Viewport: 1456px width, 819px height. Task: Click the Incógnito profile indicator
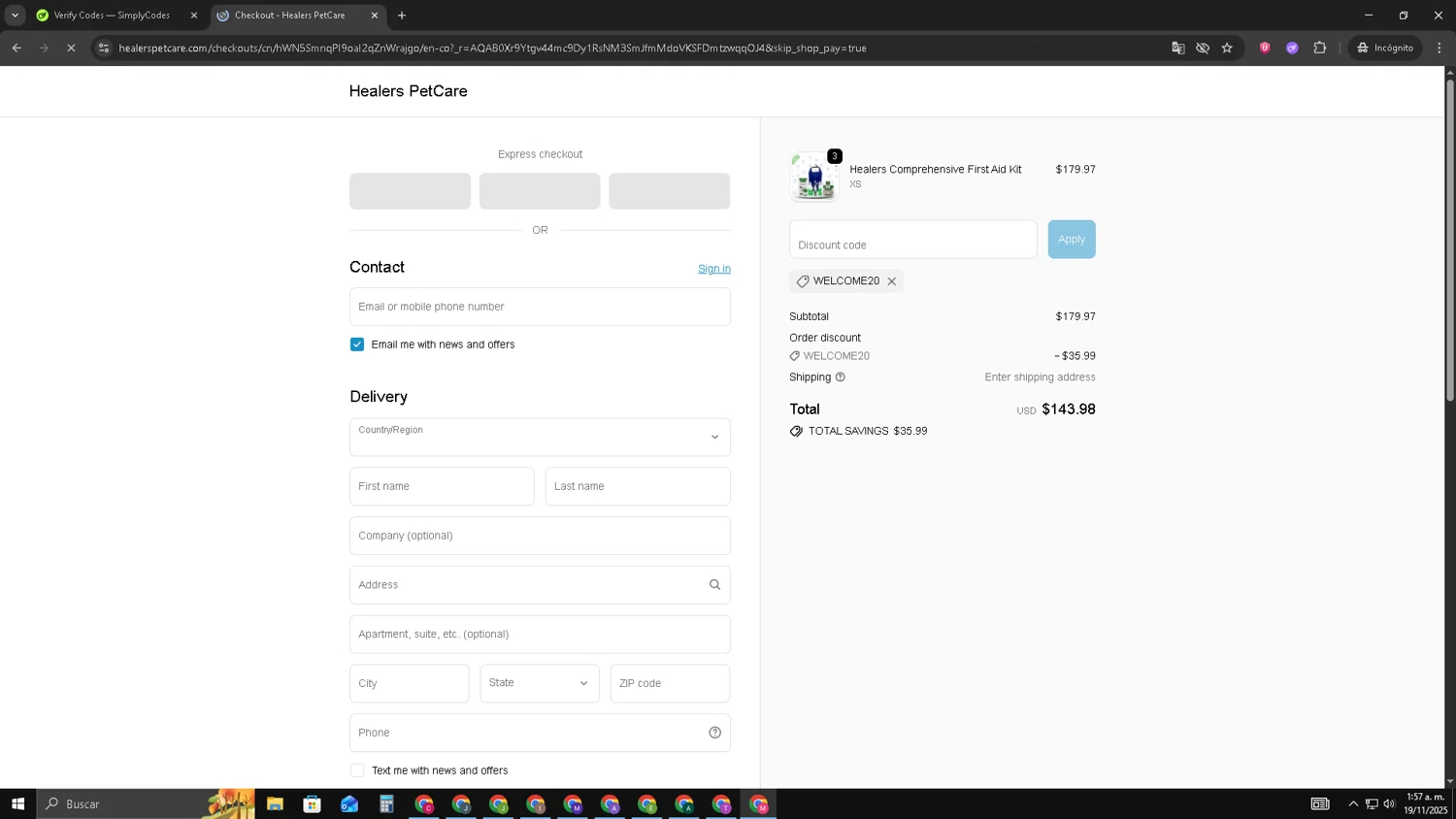(x=1385, y=48)
